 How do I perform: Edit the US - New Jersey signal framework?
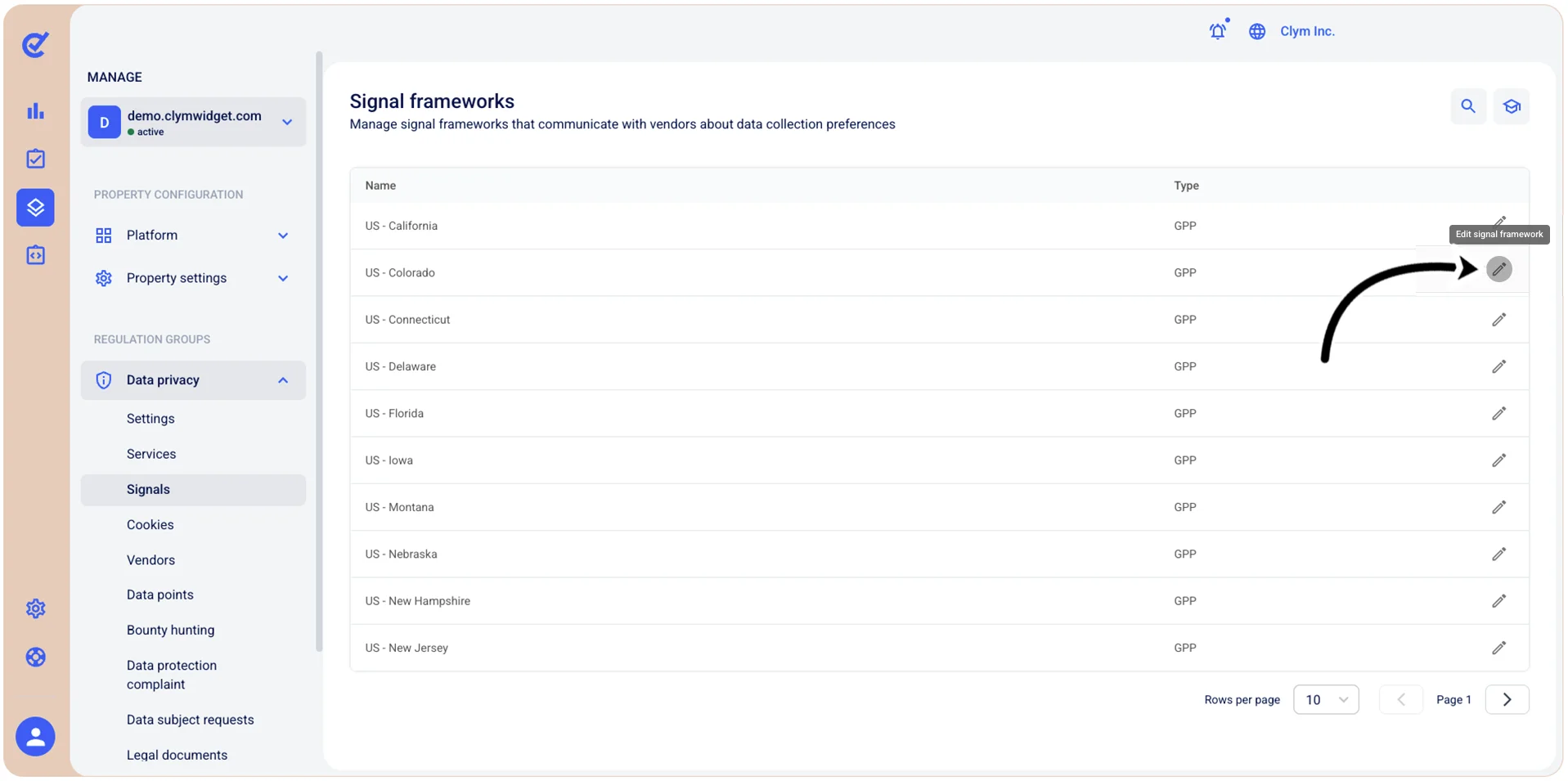point(1498,648)
